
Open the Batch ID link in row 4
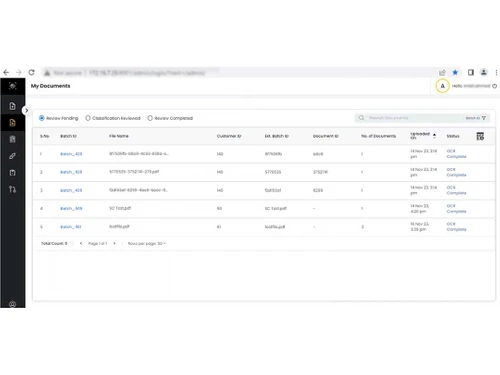click(71, 208)
